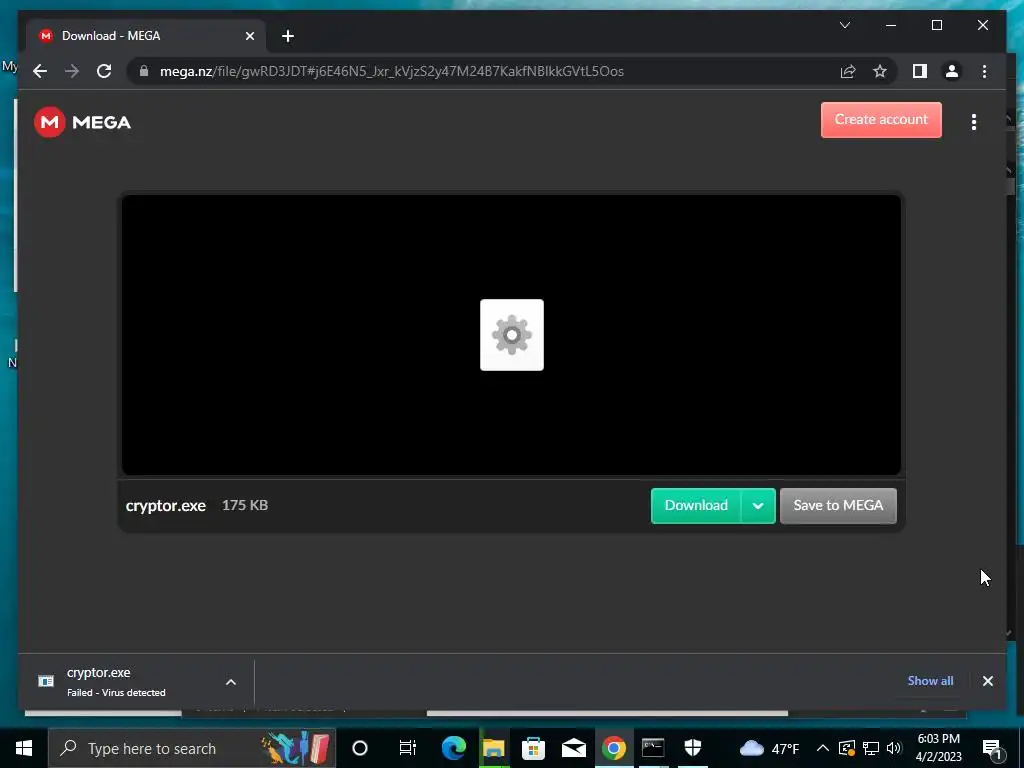Bookmark this tab with star icon

click(x=880, y=71)
